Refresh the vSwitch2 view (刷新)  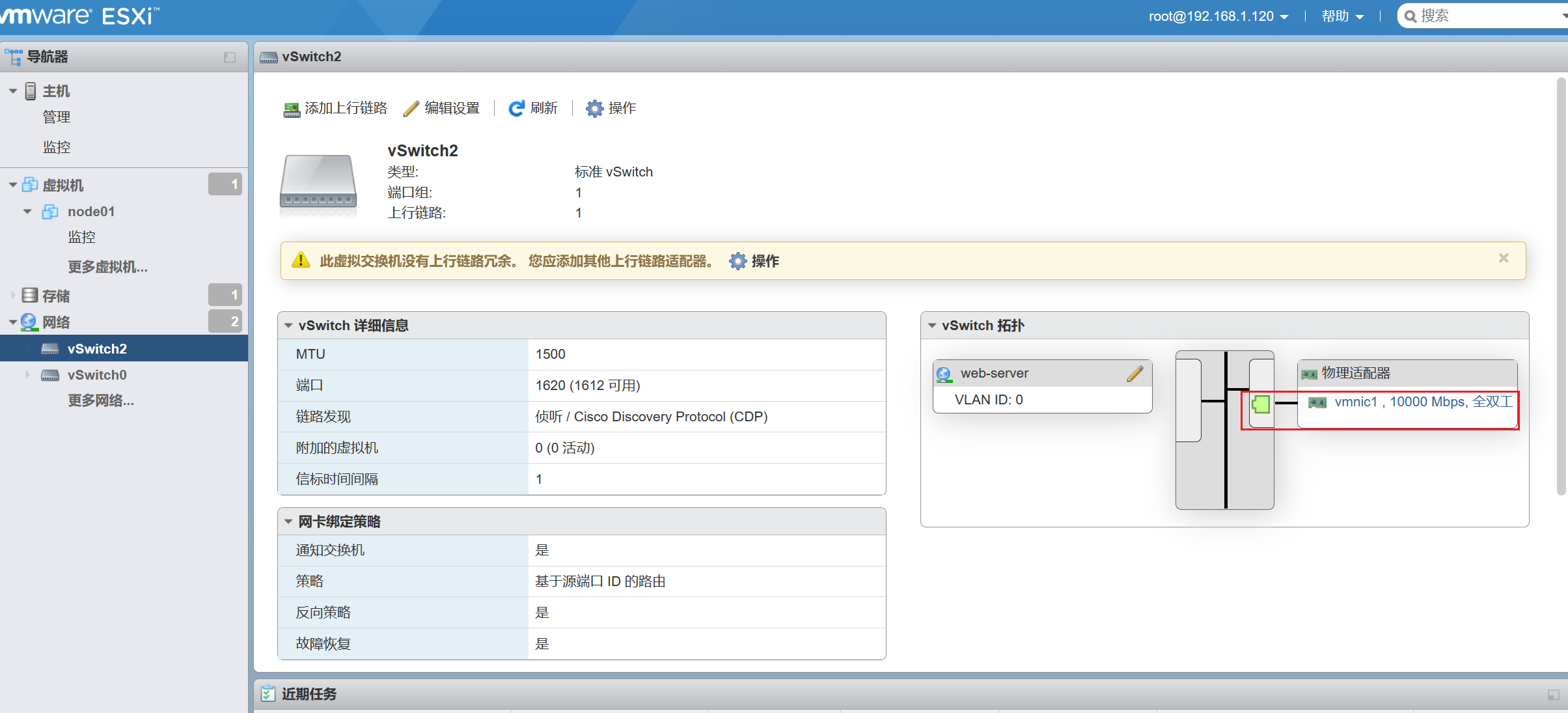point(533,108)
